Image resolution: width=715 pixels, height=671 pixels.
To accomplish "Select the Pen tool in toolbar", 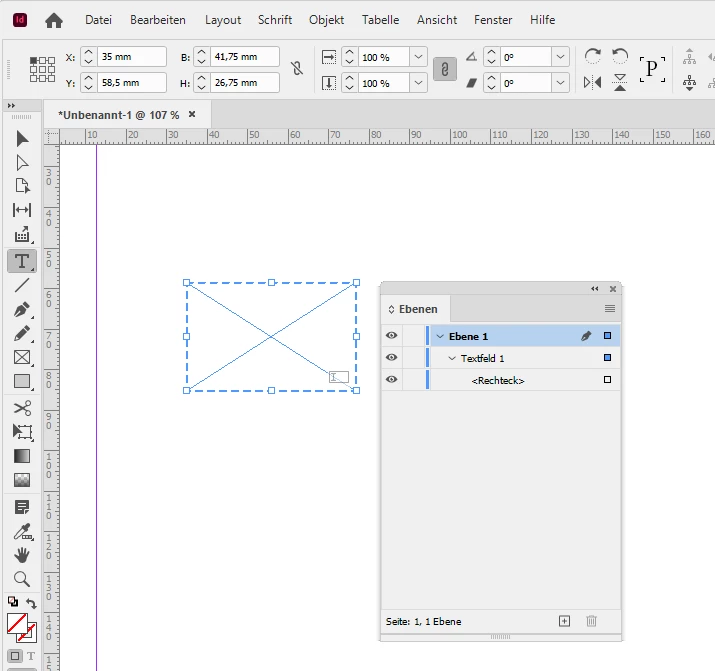I will point(22,310).
